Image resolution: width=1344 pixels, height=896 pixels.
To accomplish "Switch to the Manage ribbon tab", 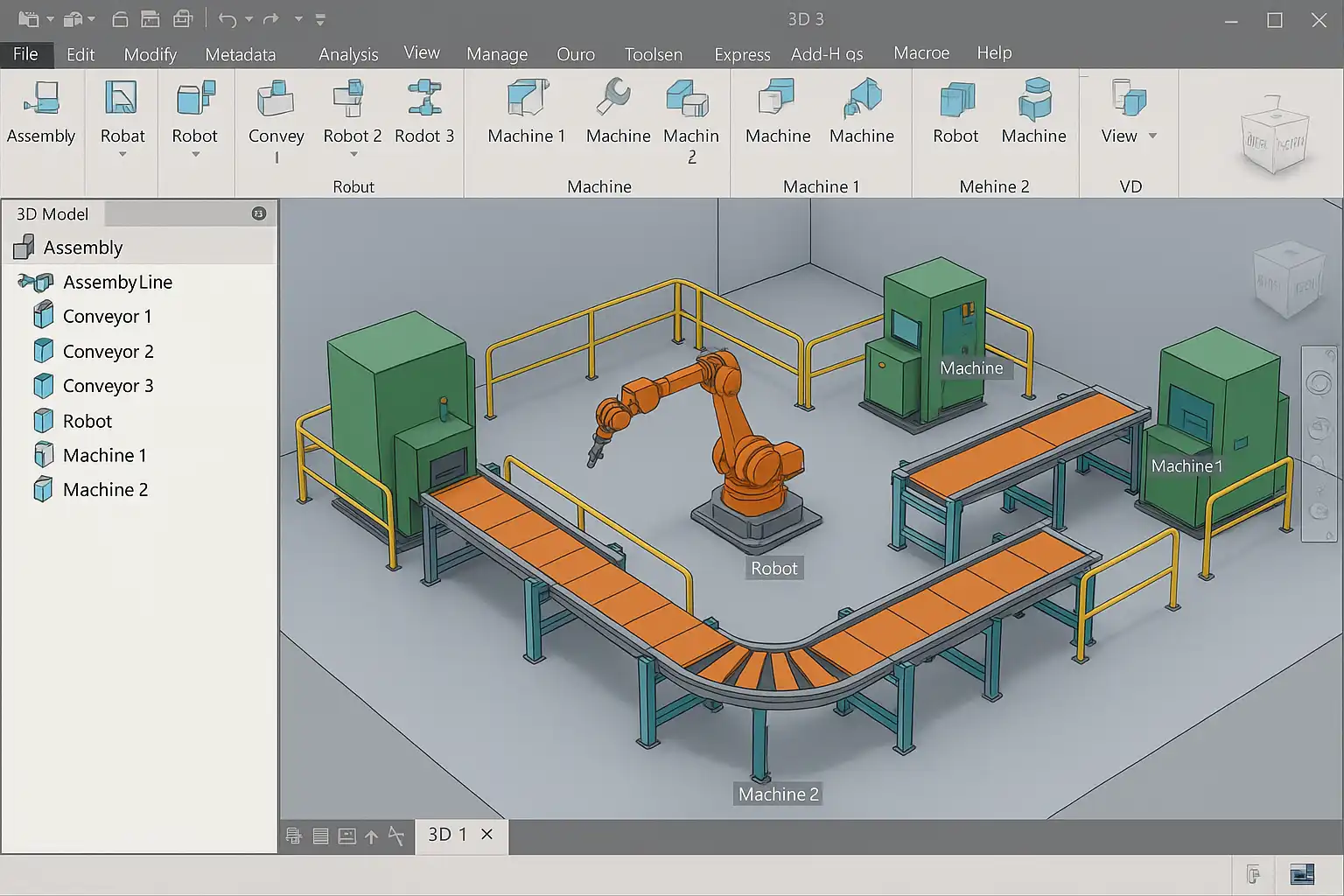I will click(x=497, y=54).
